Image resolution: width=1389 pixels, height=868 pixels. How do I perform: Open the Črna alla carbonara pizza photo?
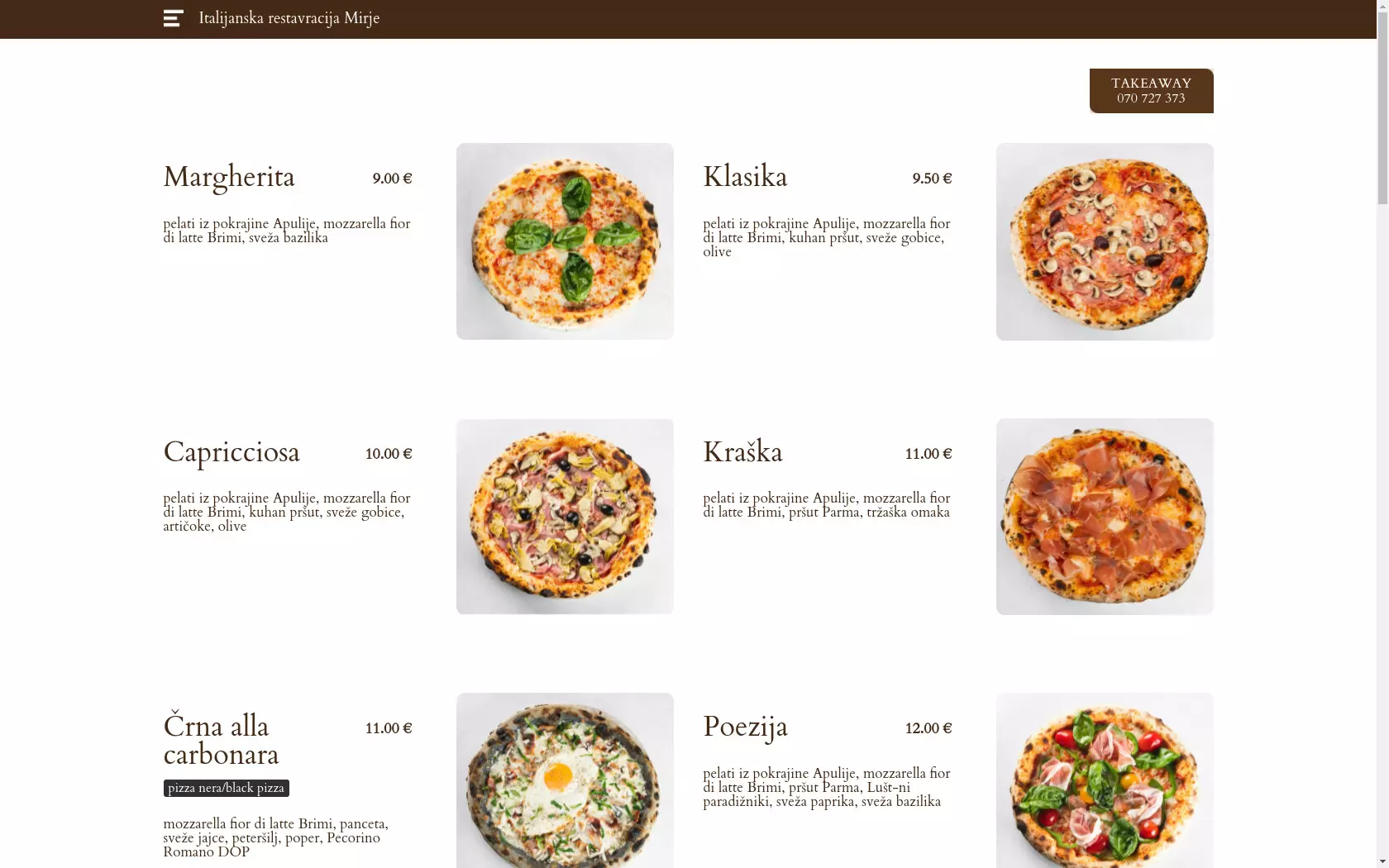[x=565, y=780]
